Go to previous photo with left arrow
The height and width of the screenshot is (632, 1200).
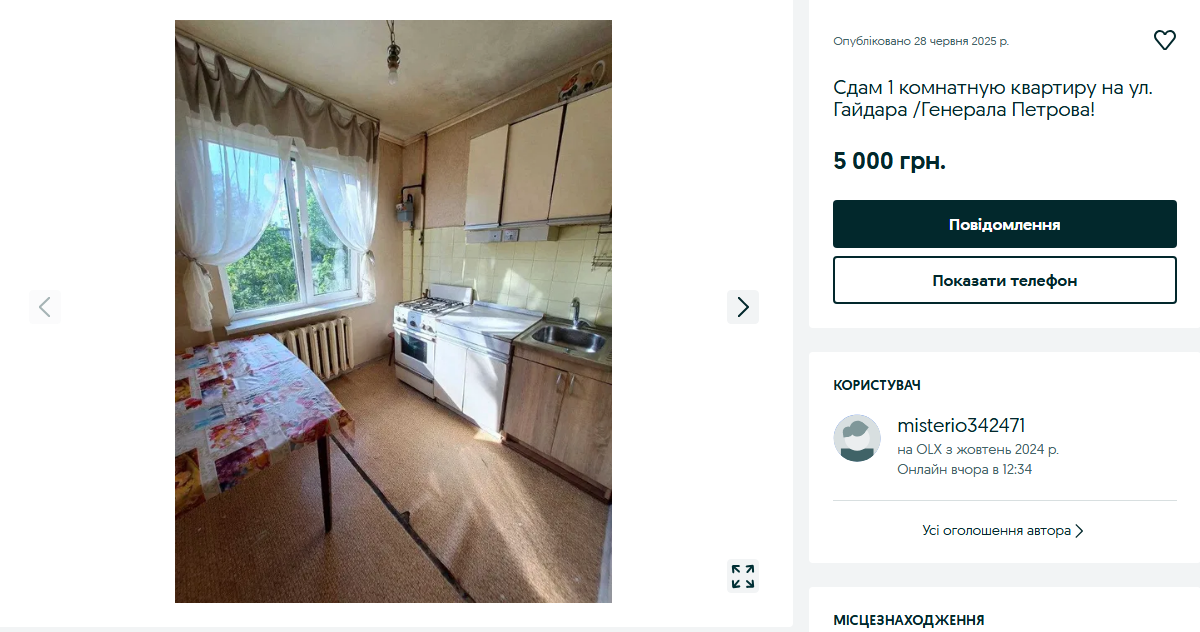(x=44, y=307)
